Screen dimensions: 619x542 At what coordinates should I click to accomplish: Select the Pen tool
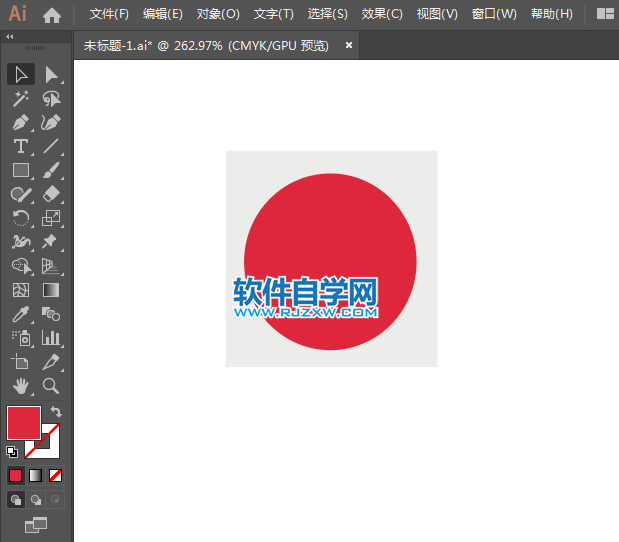click(20, 122)
